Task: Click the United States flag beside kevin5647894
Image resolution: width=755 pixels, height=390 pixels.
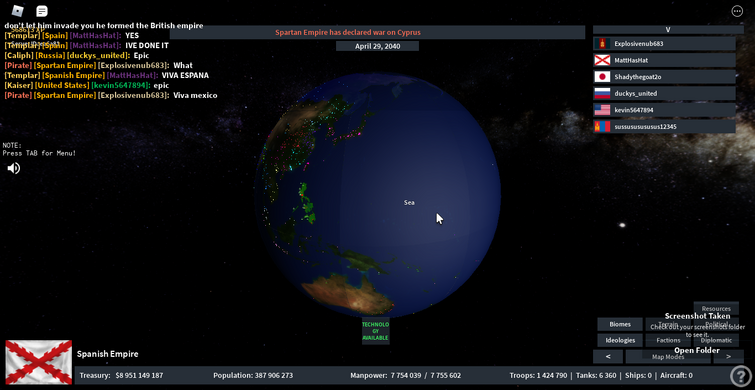Action: click(602, 110)
